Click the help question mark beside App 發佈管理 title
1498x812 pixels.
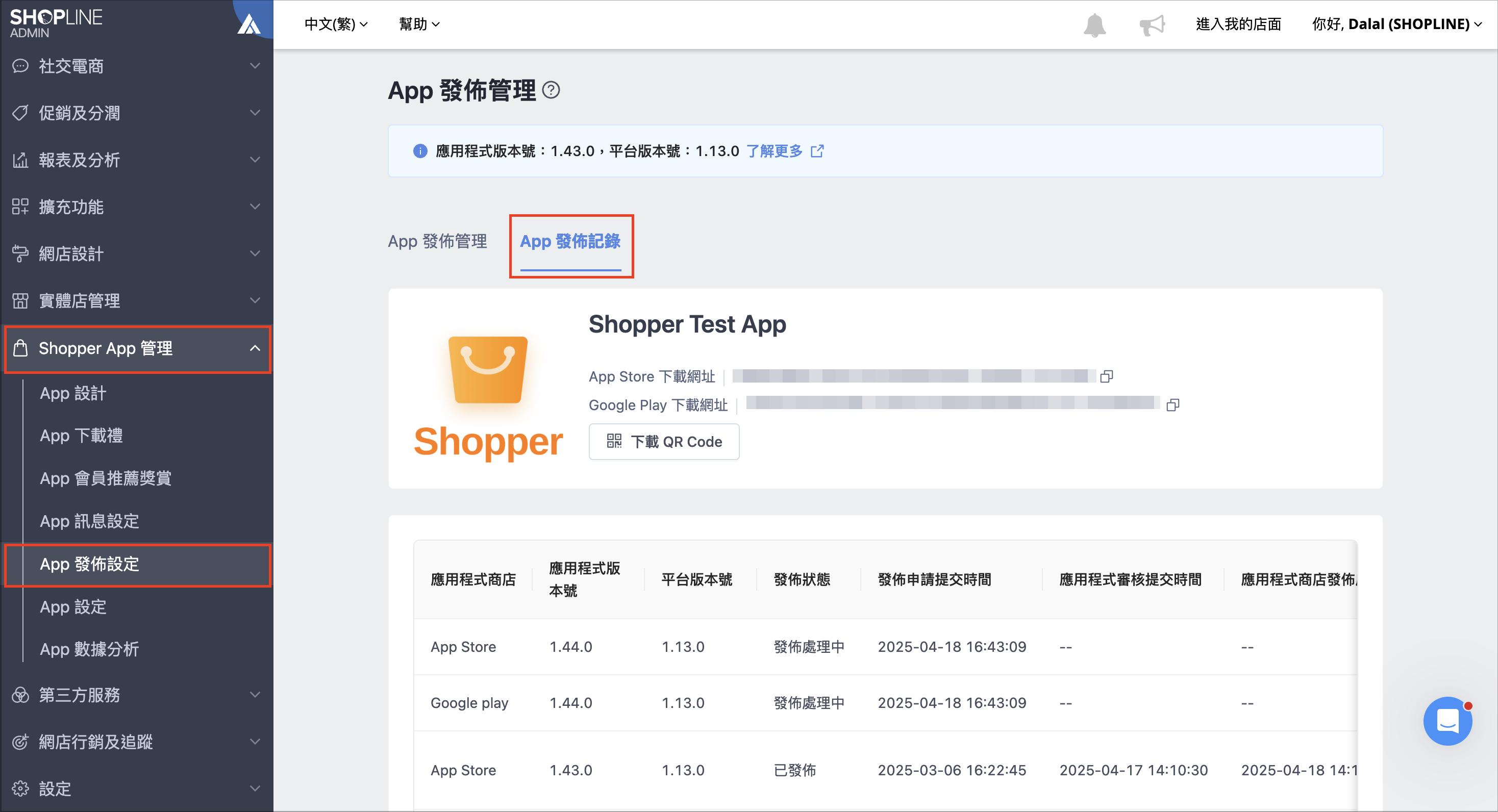tap(551, 90)
